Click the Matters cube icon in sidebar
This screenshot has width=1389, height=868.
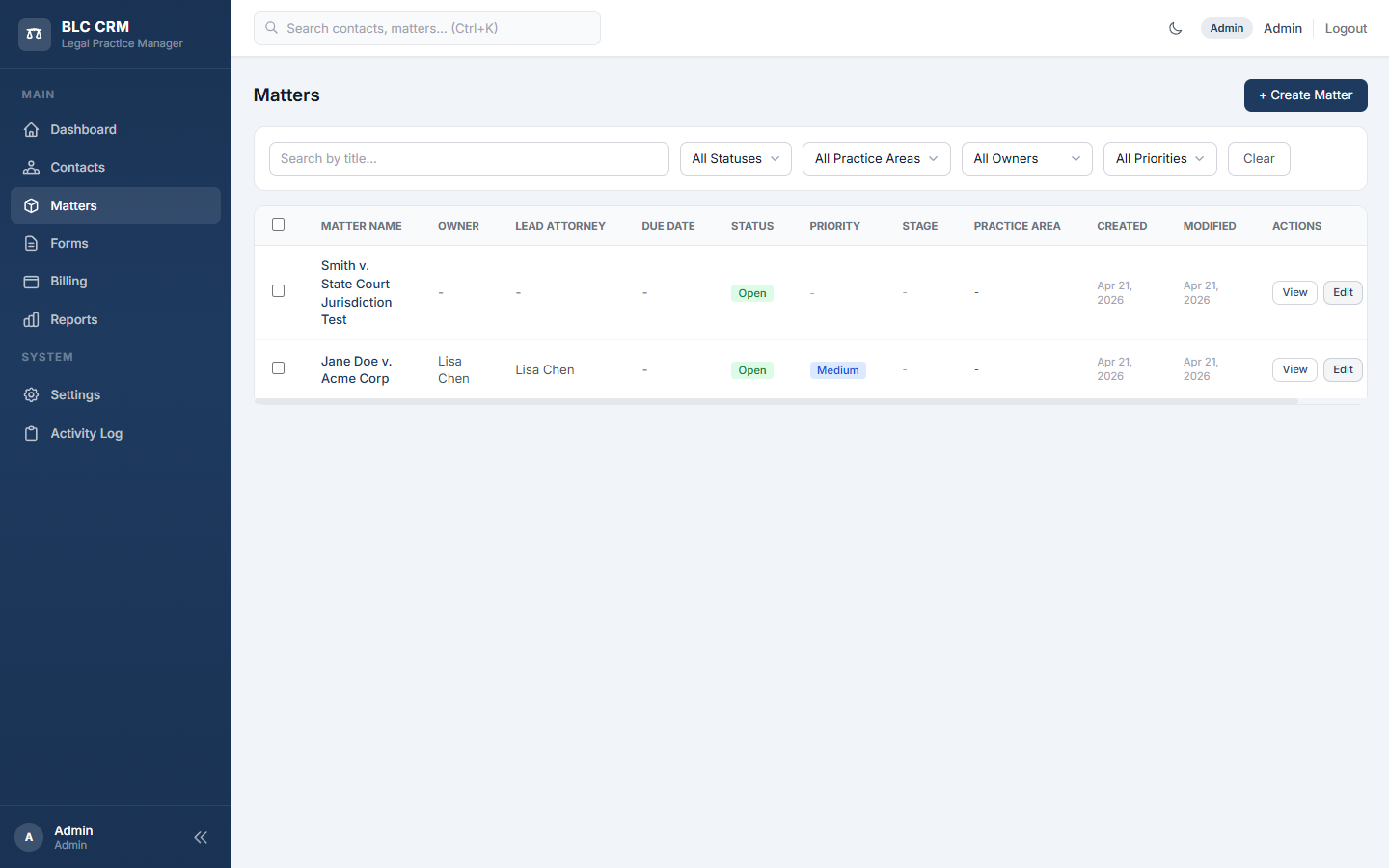(x=32, y=205)
